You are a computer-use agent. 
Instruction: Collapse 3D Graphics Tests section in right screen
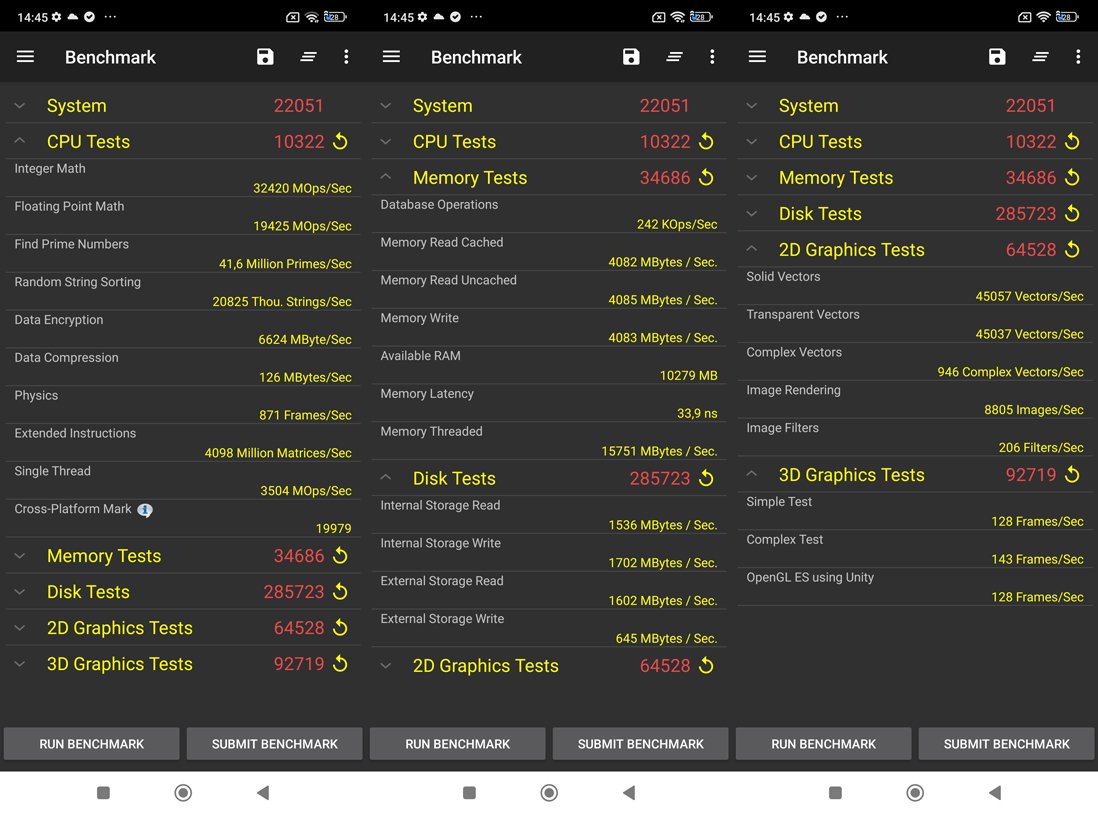click(751, 474)
